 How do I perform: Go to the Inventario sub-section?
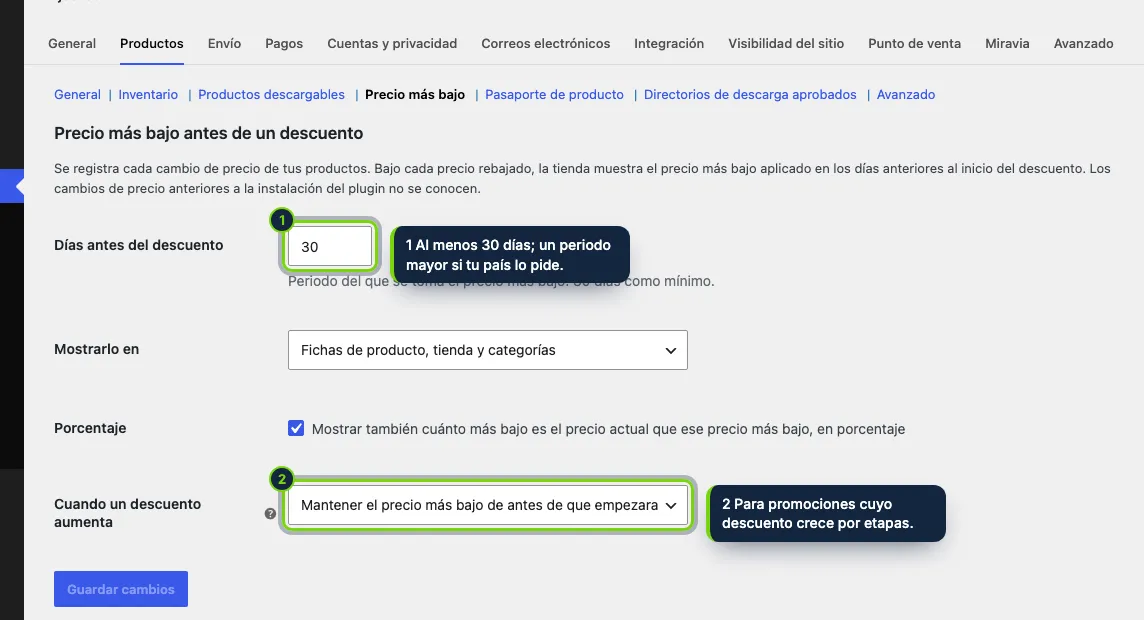[148, 95]
